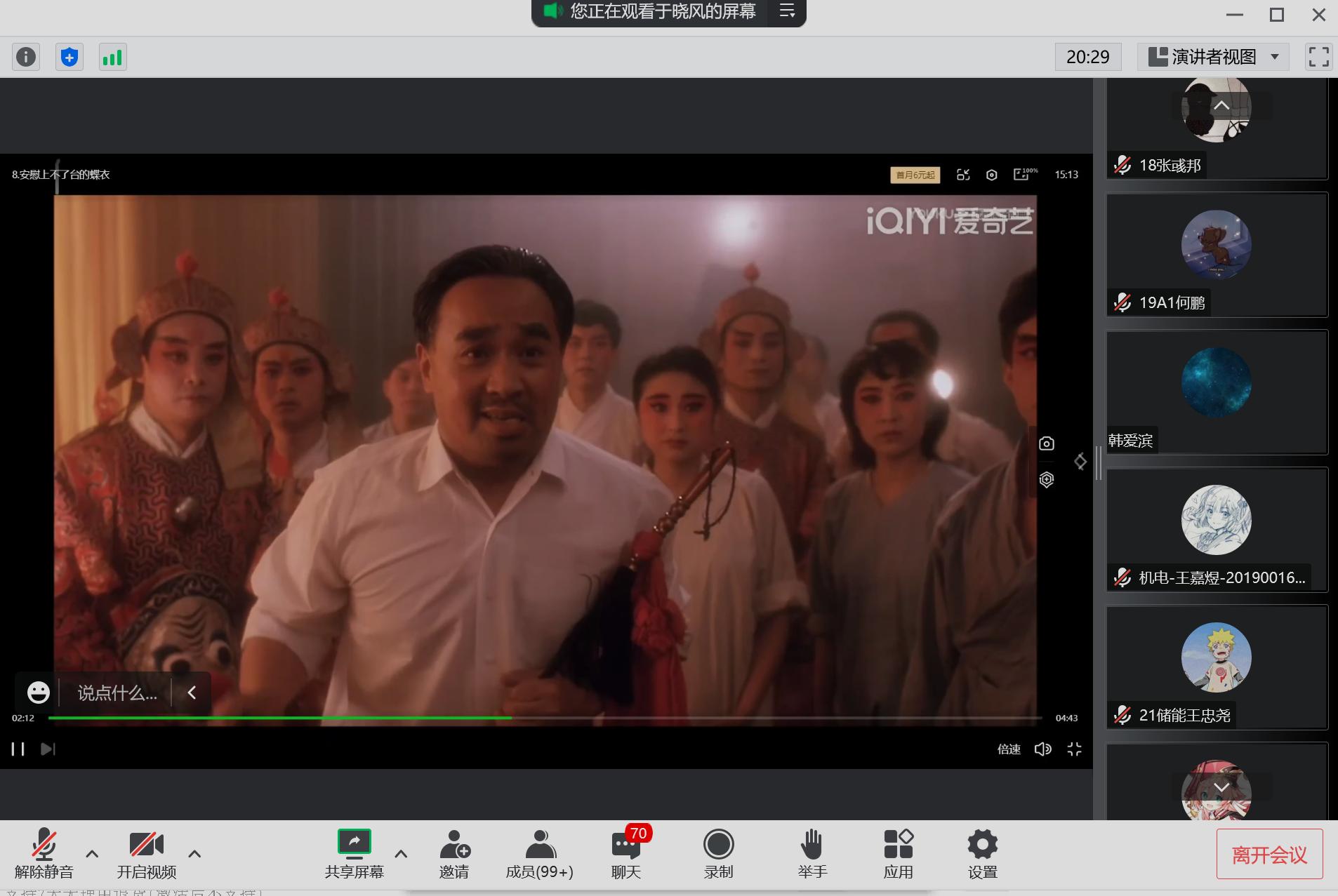The image size is (1338, 896).
Task: Open Members 成员(99+) list
Action: (539, 853)
